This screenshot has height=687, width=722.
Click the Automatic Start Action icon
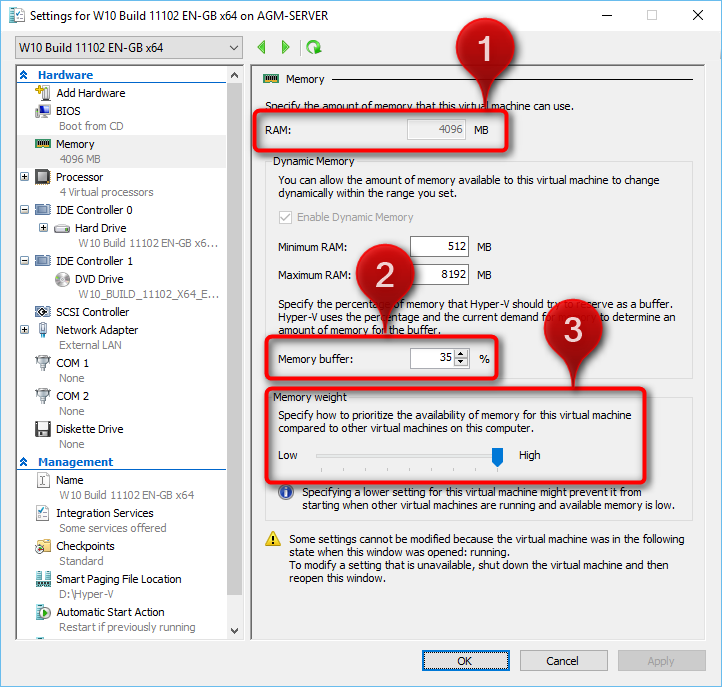[43, 612]
